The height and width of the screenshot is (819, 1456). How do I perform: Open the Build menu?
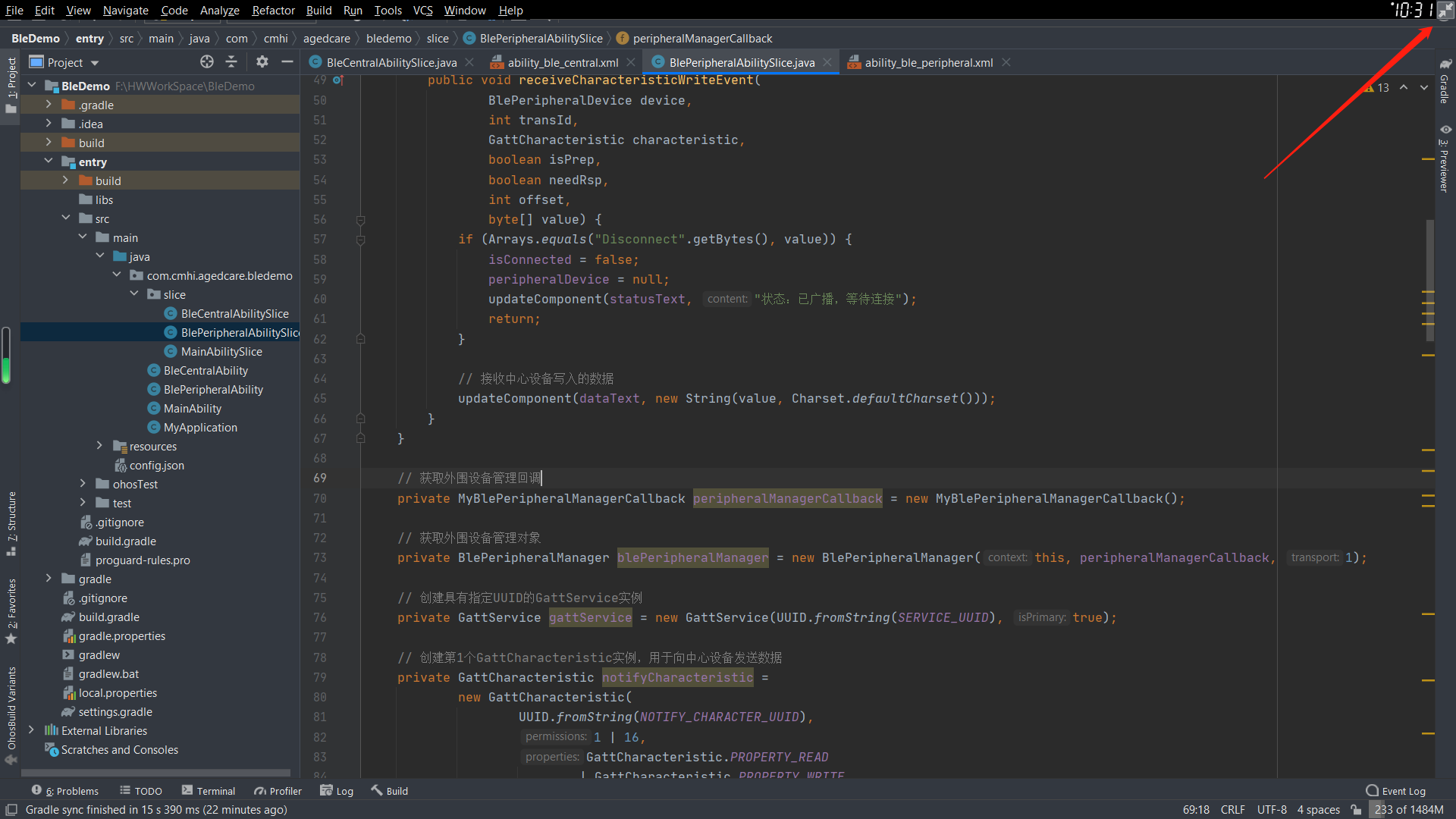(318, 10)
